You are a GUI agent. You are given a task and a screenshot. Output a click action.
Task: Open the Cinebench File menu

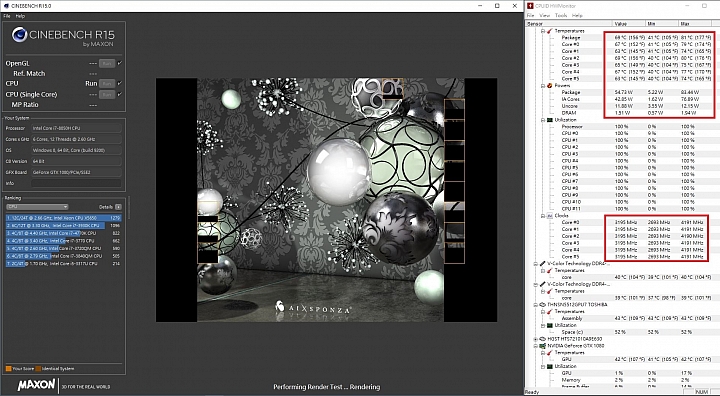[7, 16]
